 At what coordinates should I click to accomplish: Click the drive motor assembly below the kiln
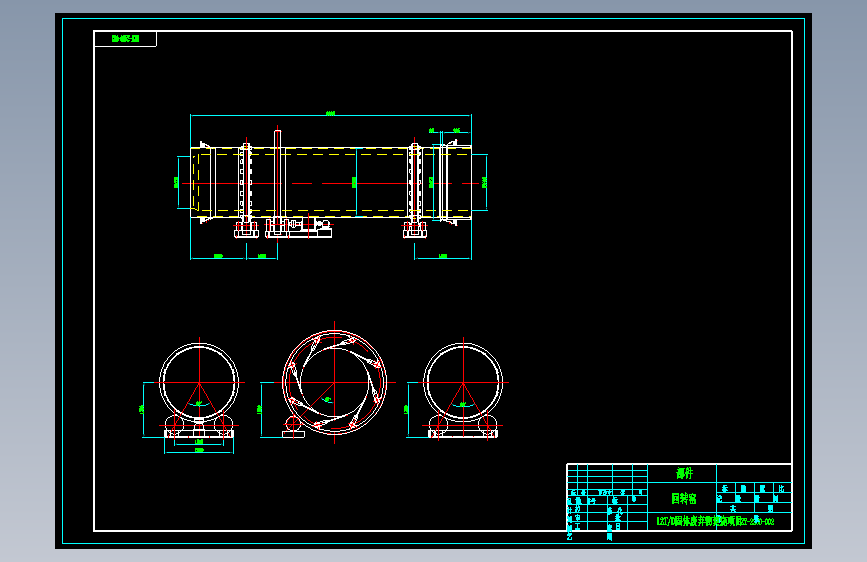(299, 227)
